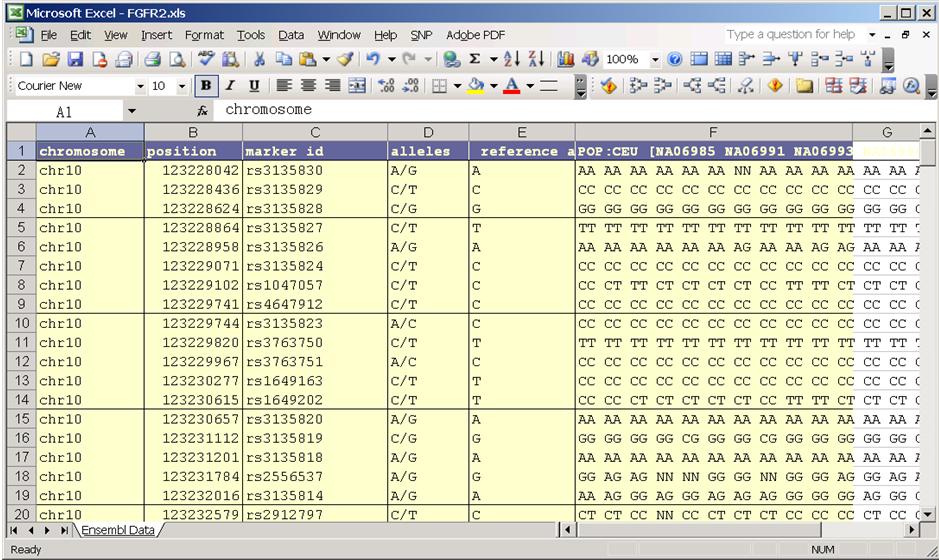
Task: Toggle Bold formatting button
Action: coord(207,86)
